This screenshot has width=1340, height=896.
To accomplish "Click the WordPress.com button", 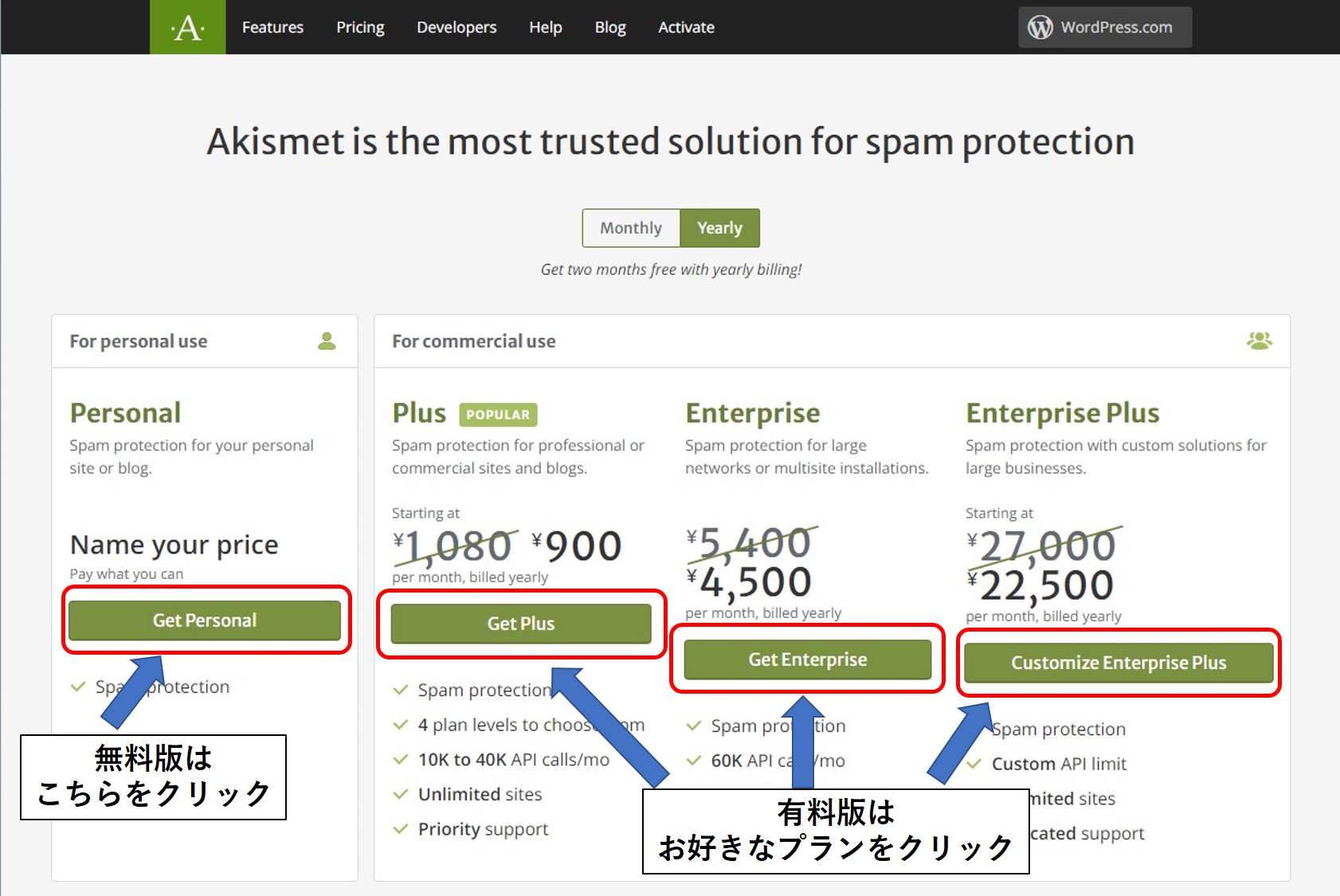I will pos(1105,27).
